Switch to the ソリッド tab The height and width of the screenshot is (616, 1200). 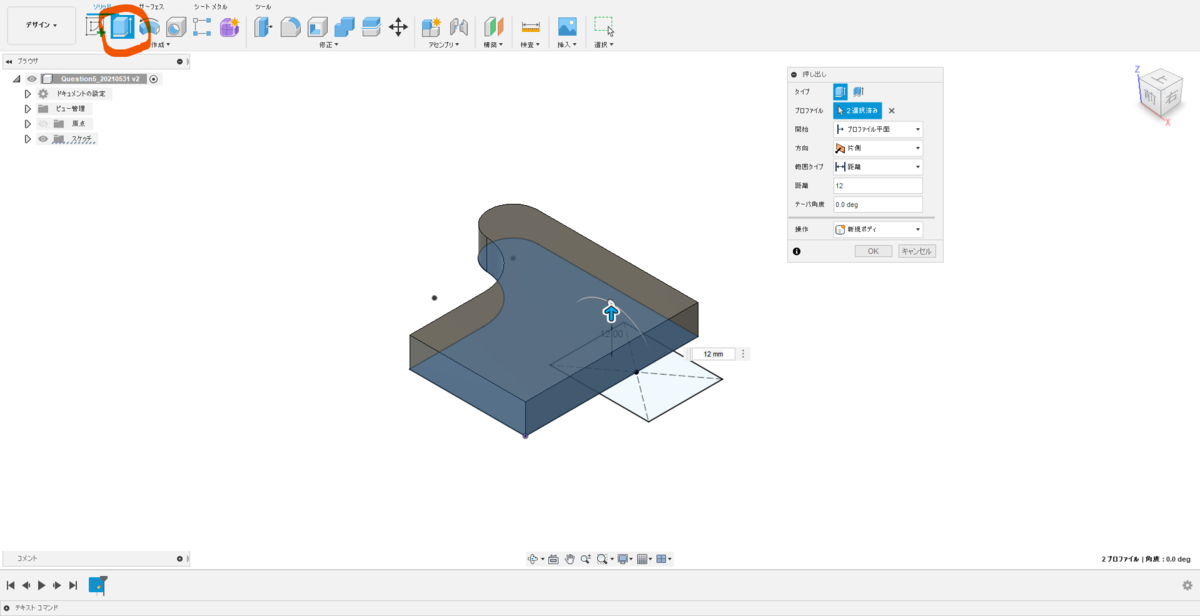(x=103, y=6)
